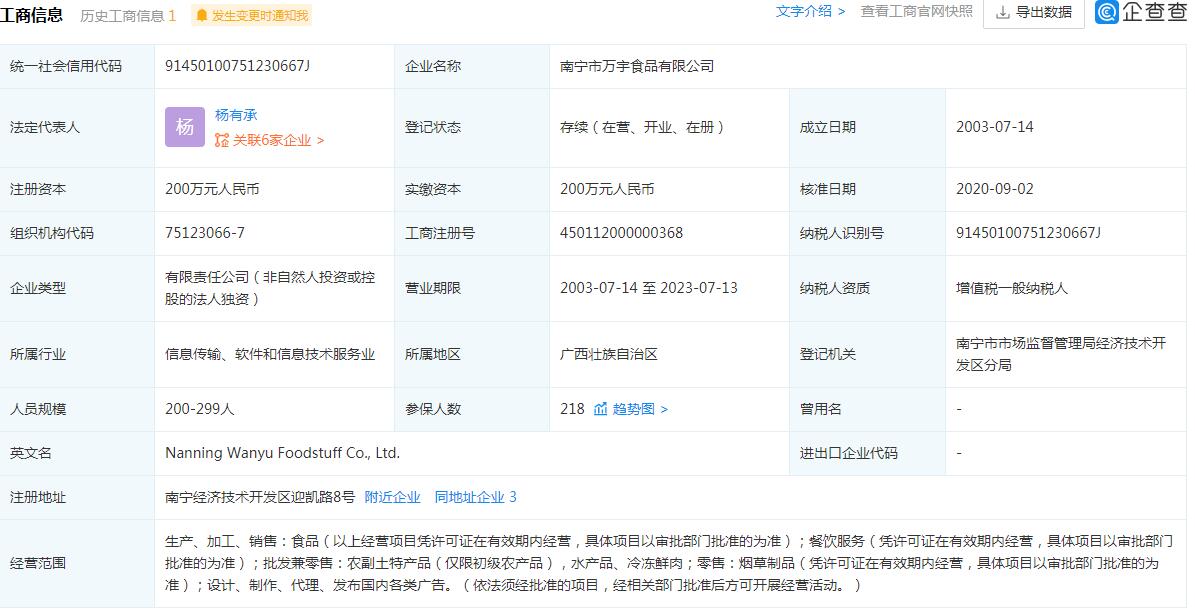
Task: Click establishment date 2003-07-14
Action: click(x=995, y=127)
